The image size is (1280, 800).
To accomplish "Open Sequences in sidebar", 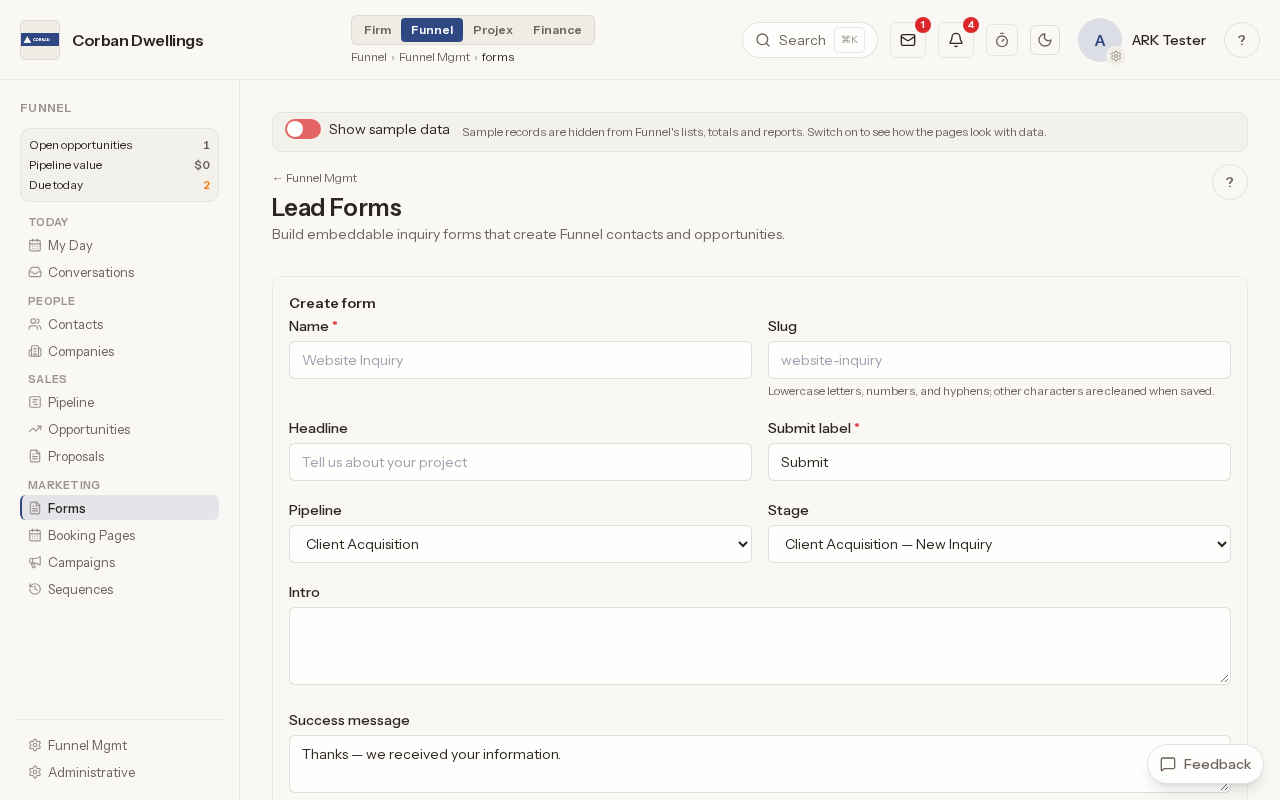I will 119,589.
